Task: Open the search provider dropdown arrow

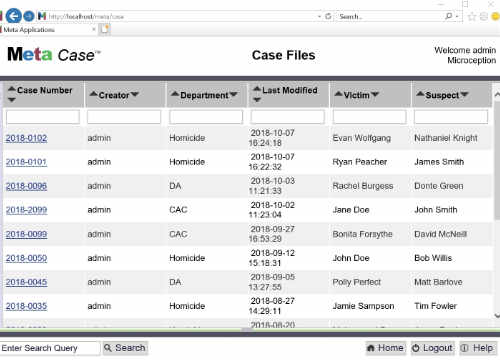Action: [457, 16]
